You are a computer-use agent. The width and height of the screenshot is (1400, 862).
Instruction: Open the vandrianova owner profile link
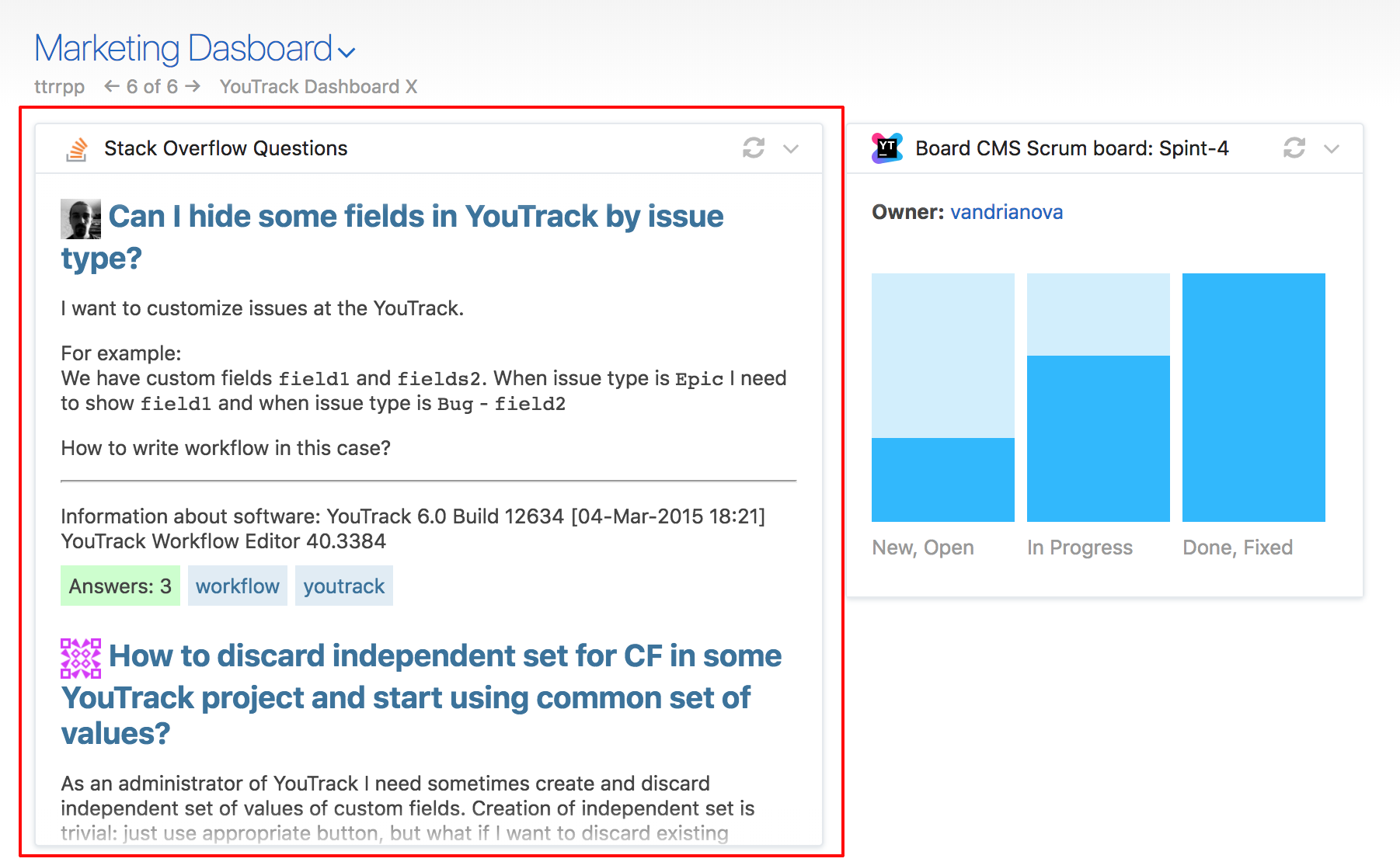click(x=1006, y=212)
